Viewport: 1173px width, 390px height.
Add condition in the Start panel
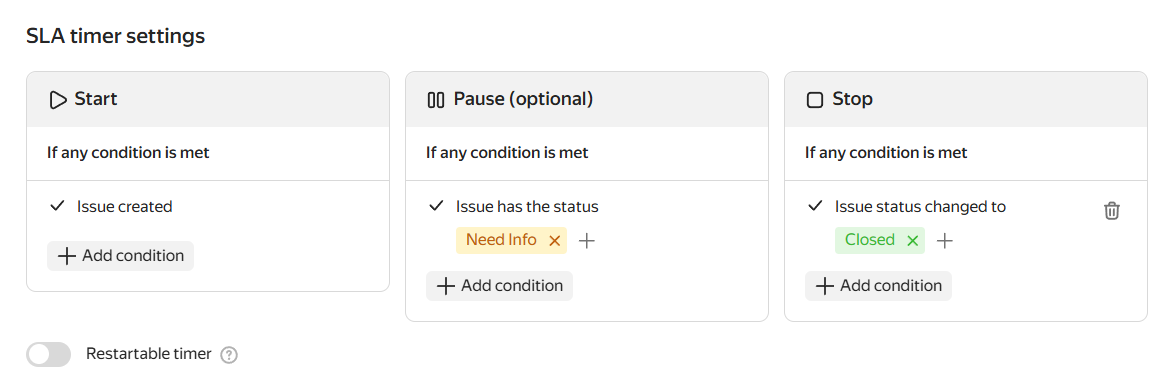(120, 256)
